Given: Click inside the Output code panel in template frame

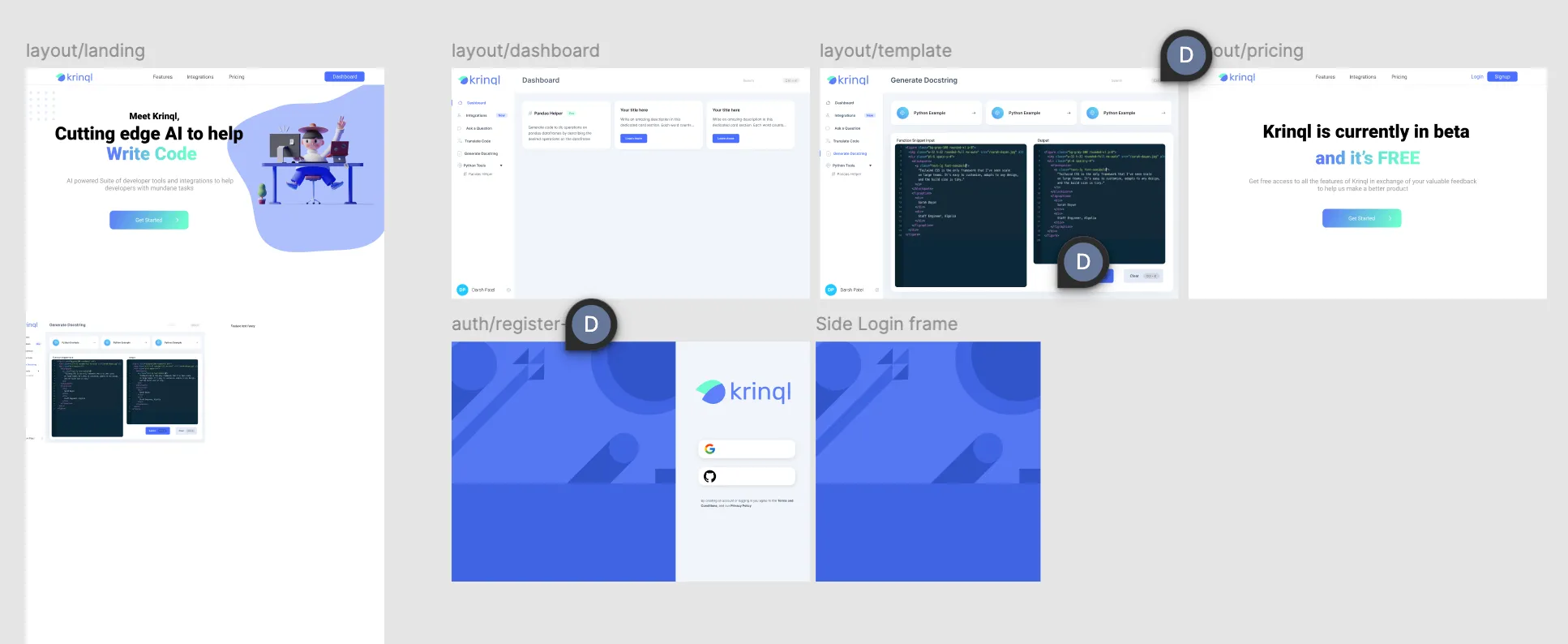Looking at the screenshot, I should coord(1099,204).
